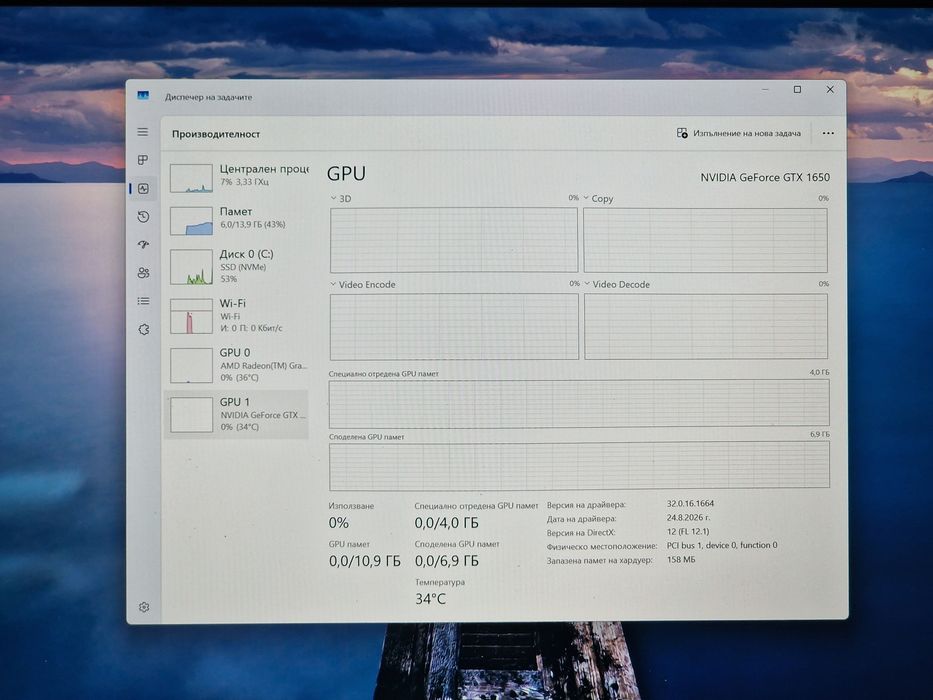The height and width of the screenshot is (700, 933).
Task: Click the dedicated GPU memory graph
Action: click(579, 404)
